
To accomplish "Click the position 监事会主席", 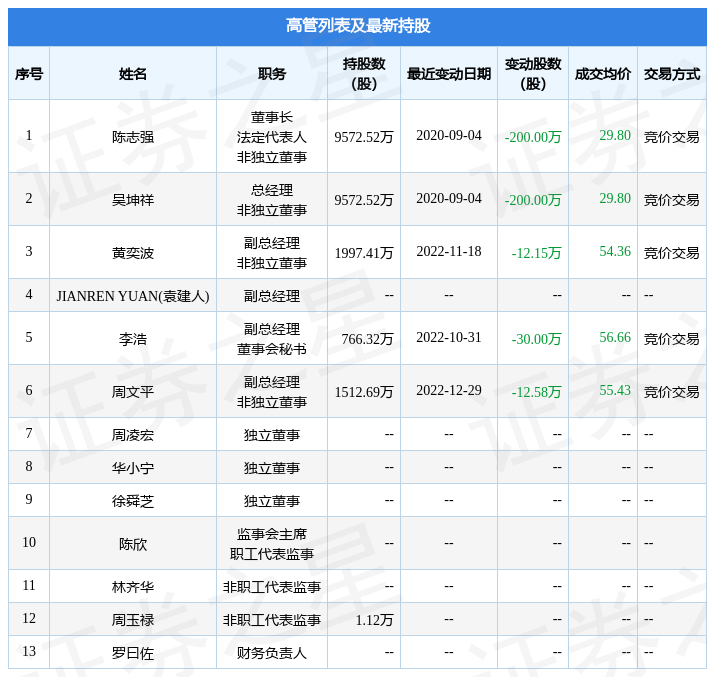I will [x=272, y=534].
